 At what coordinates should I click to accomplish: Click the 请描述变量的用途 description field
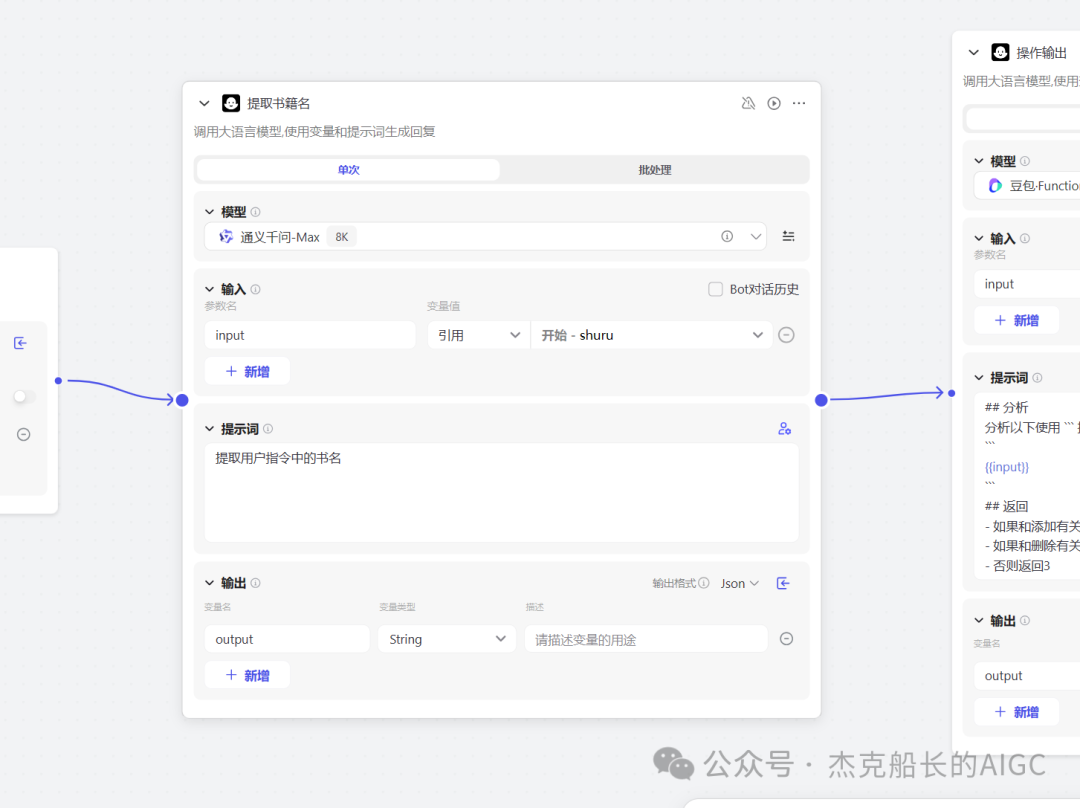[x=646, y=639]
